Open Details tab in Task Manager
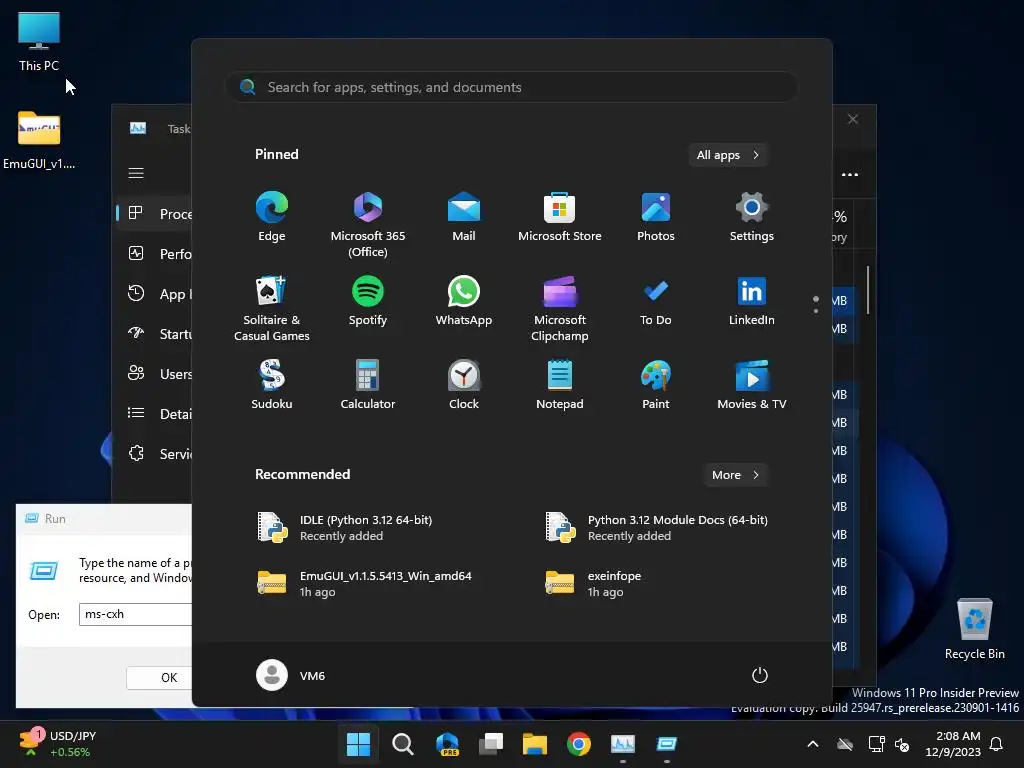Image resolution: width=1024 pixels, height=768 pixels. (155, 413)
